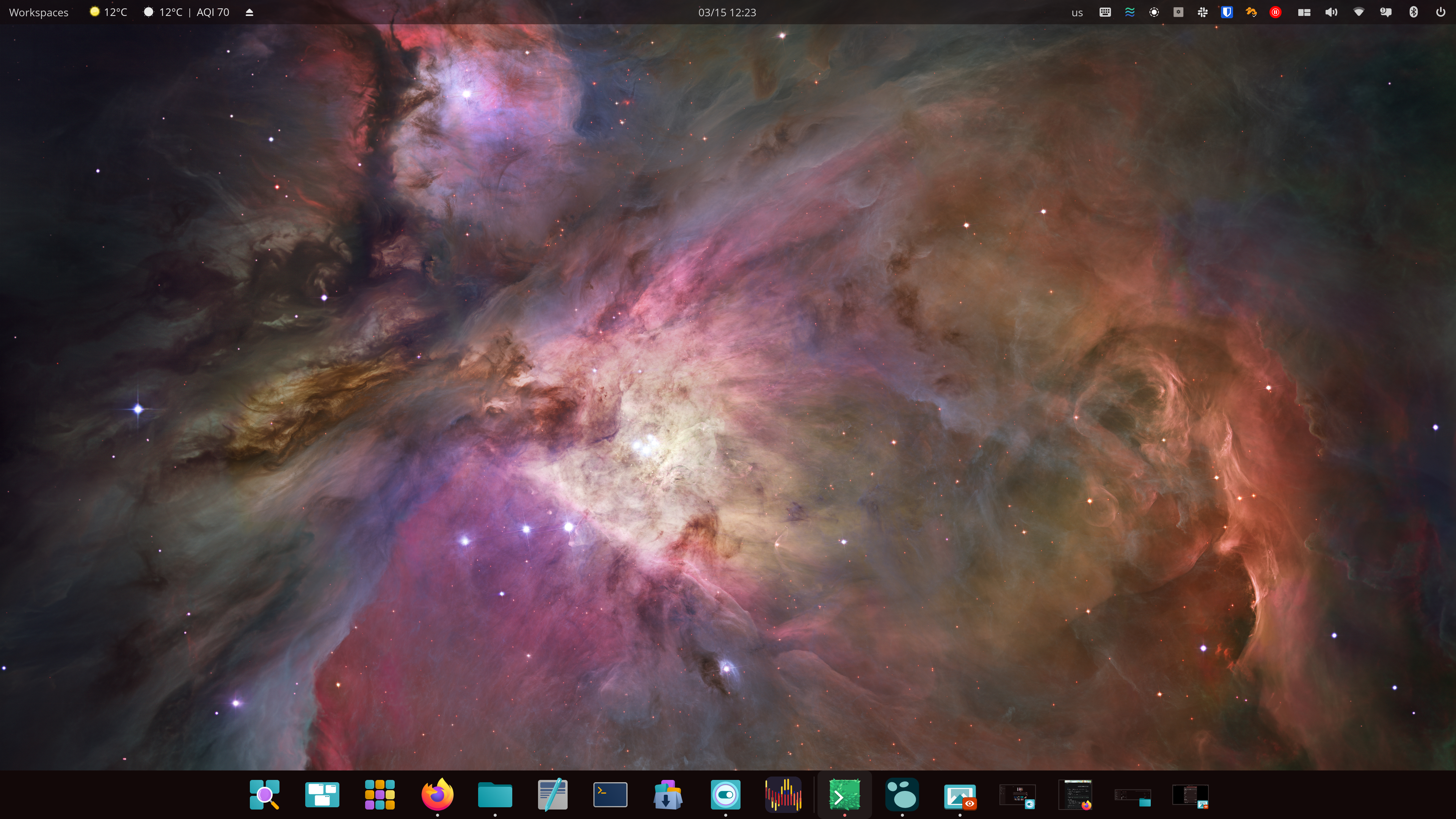Image resolution: width=1456 pixels, height=819 pixels.
Task: Click the red pause recording tray icon
Action: [x=1275, y=13]
